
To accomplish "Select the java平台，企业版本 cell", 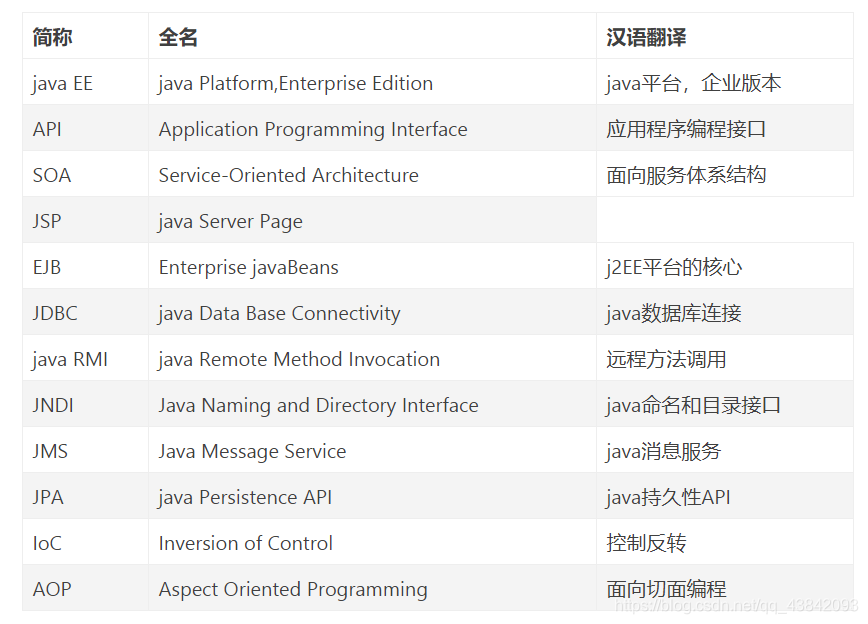I will tap(725, 82).
